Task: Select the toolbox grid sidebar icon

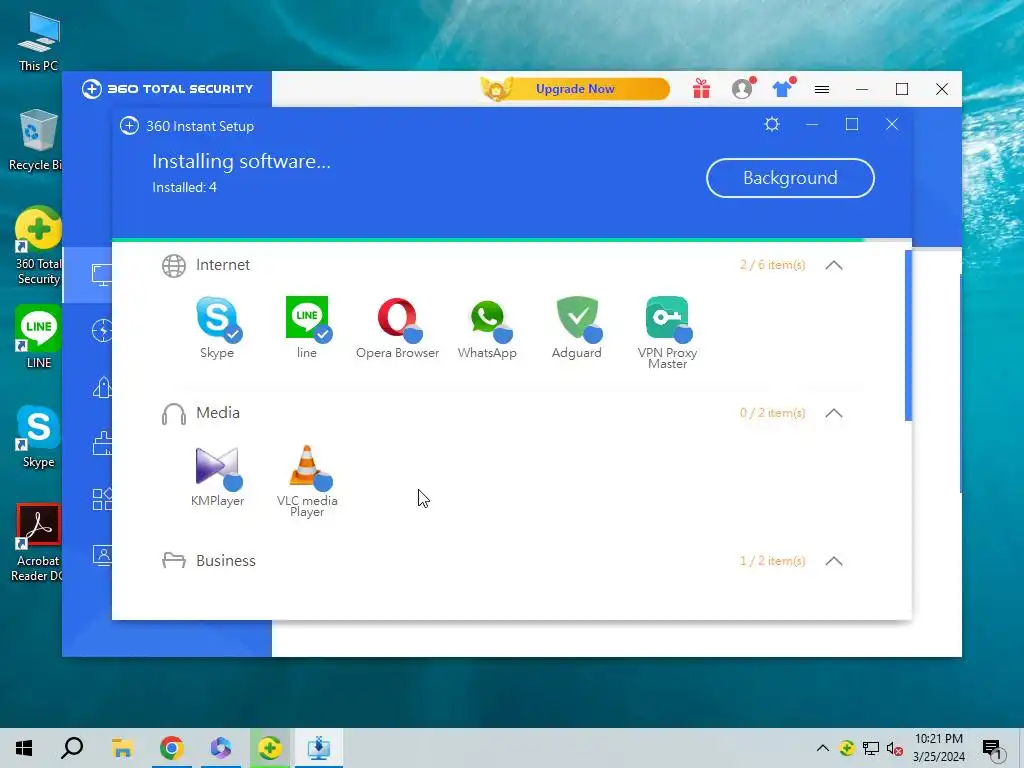Action: click(103, 500)
